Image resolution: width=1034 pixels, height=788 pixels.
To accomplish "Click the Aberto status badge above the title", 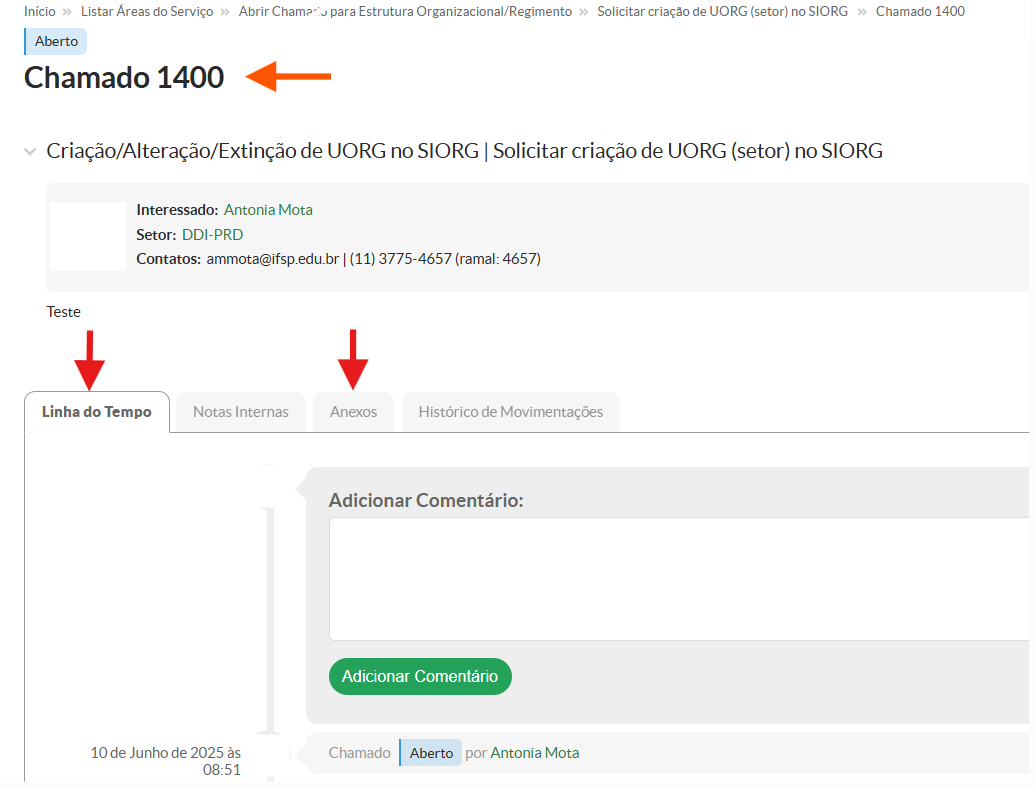I will pos(56,41).
